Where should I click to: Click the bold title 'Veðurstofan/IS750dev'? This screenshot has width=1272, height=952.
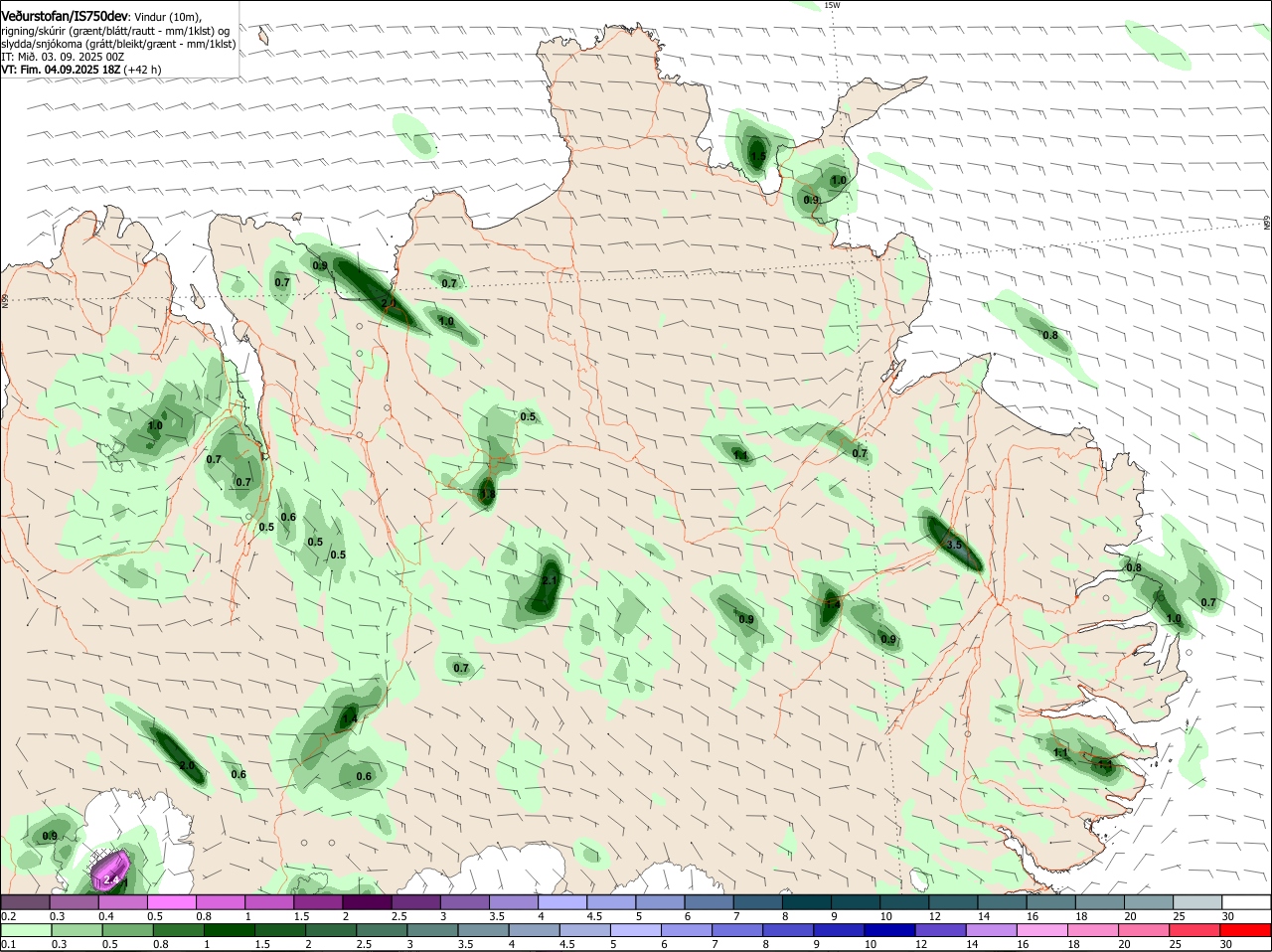(65, 16)
